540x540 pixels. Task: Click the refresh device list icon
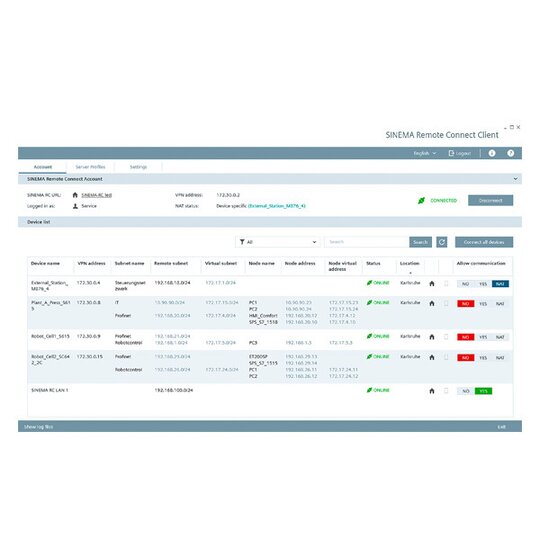click(x=442, y=242)
